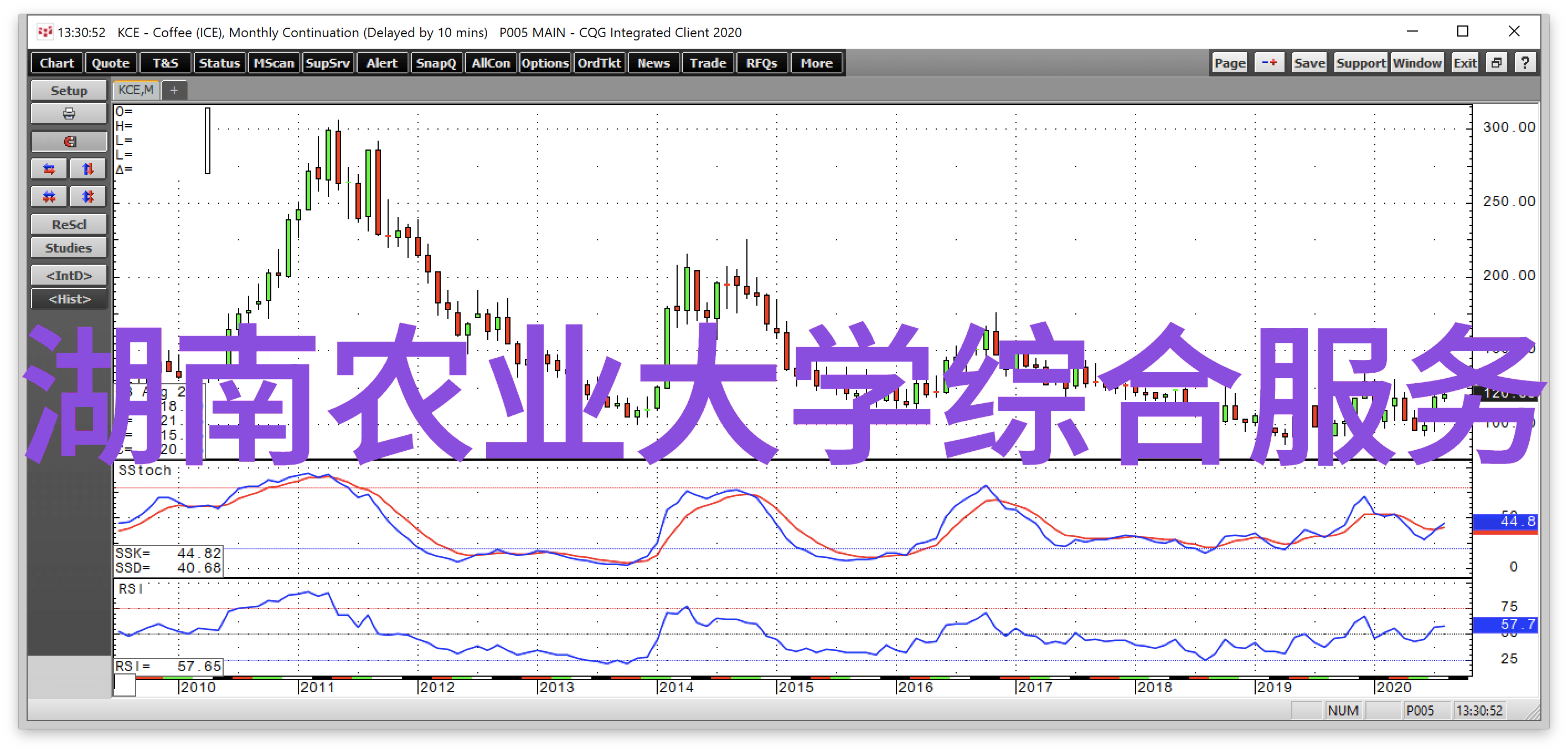The image size is (1568, 752).
Task: Open the News toolbar item
Action: (x=654, y=63)
